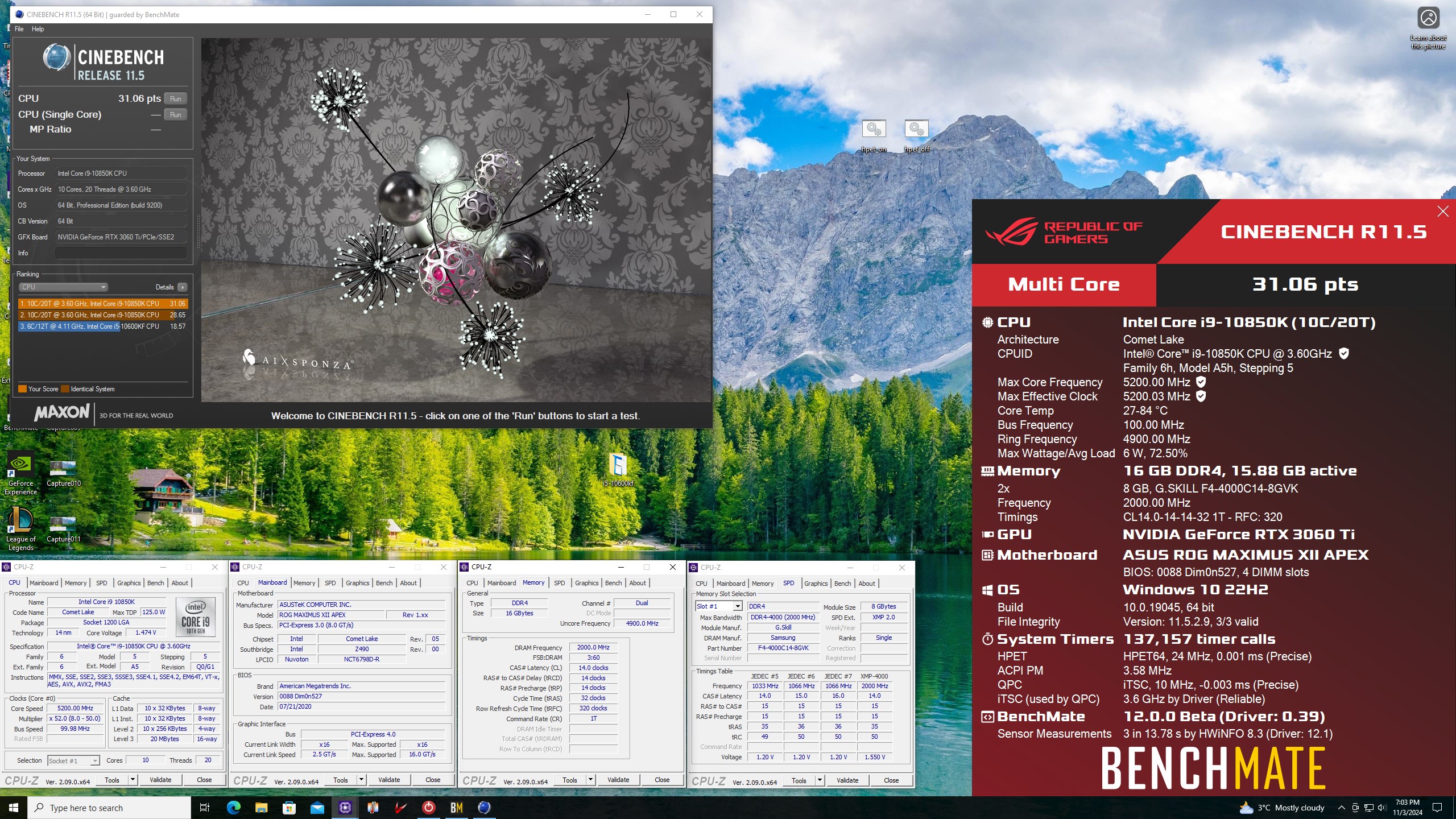Open File Explorer from the taskbar
The height and width of the screenshot is (819, 1456).
pyautogui.click(x=261, y=808)
